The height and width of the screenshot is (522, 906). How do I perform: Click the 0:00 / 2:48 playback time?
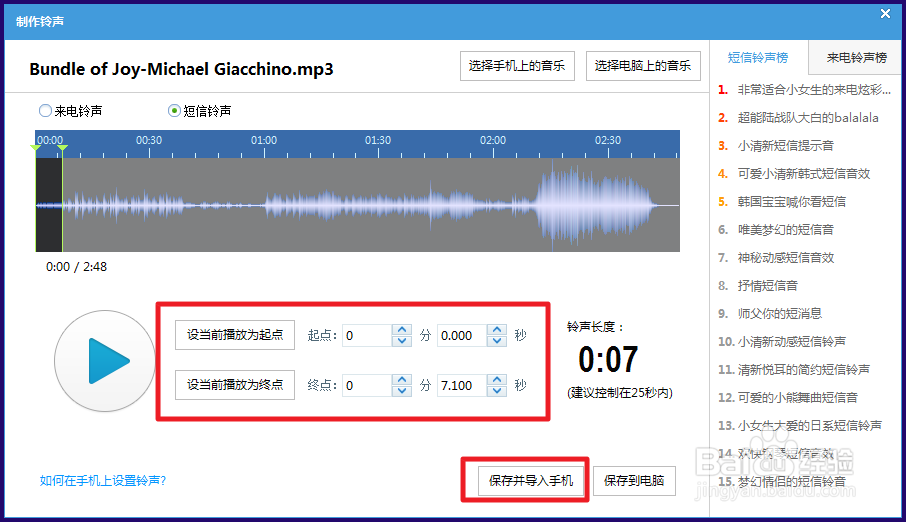76,266
